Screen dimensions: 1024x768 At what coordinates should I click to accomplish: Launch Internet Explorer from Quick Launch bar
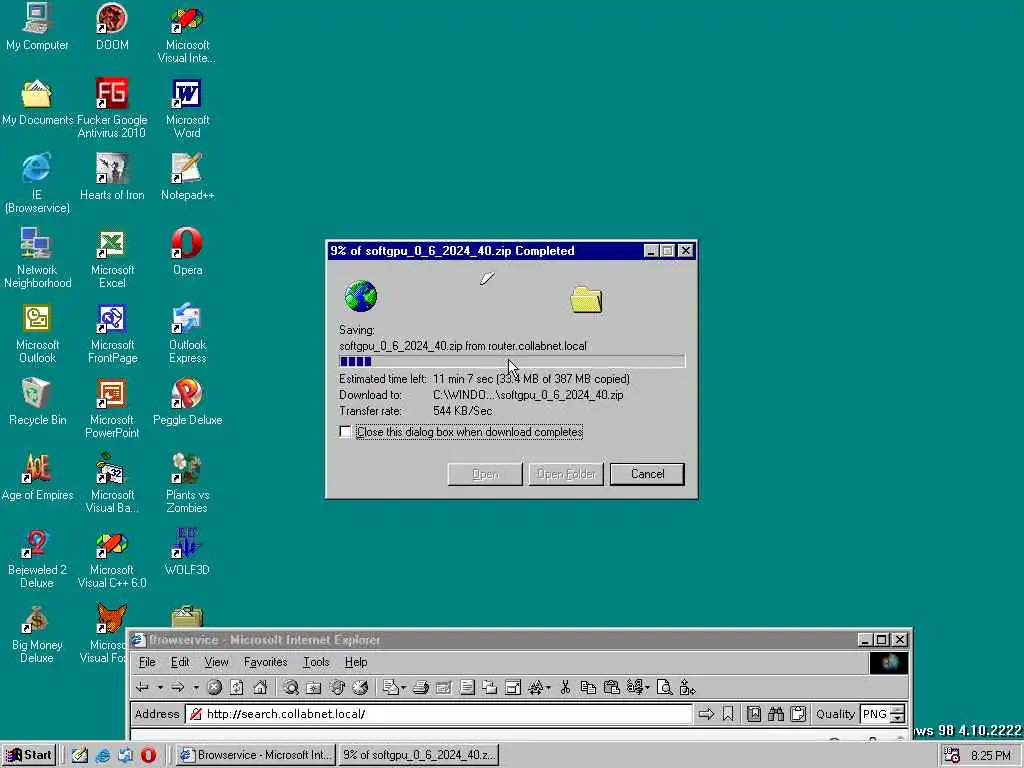pyautogui.click(x=103, y=755)
